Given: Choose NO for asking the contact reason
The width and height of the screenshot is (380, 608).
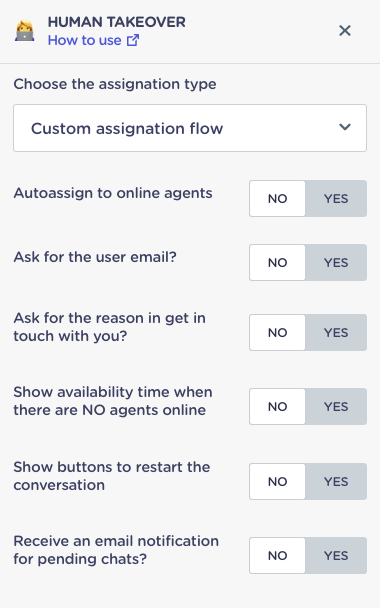Looking at the screenshot, I should 277,333.
